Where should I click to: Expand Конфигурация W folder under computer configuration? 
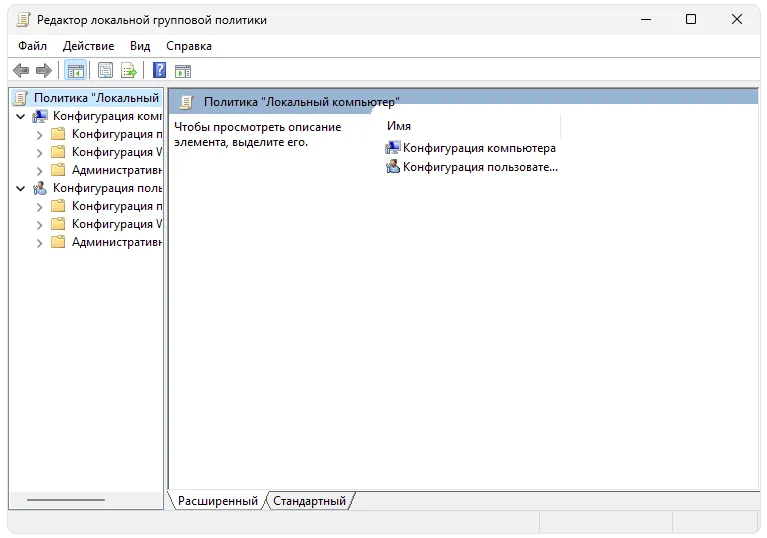(x=40, y=153)
